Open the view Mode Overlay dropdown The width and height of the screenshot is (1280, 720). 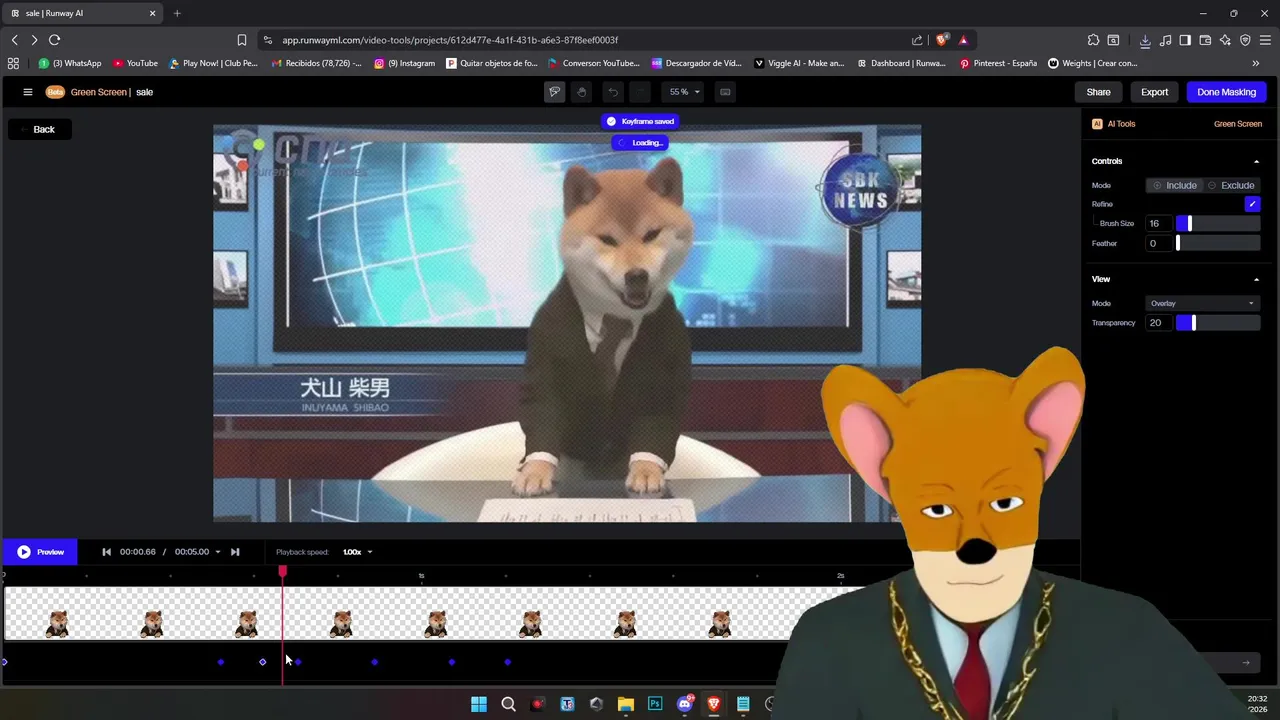(1202, 303)
